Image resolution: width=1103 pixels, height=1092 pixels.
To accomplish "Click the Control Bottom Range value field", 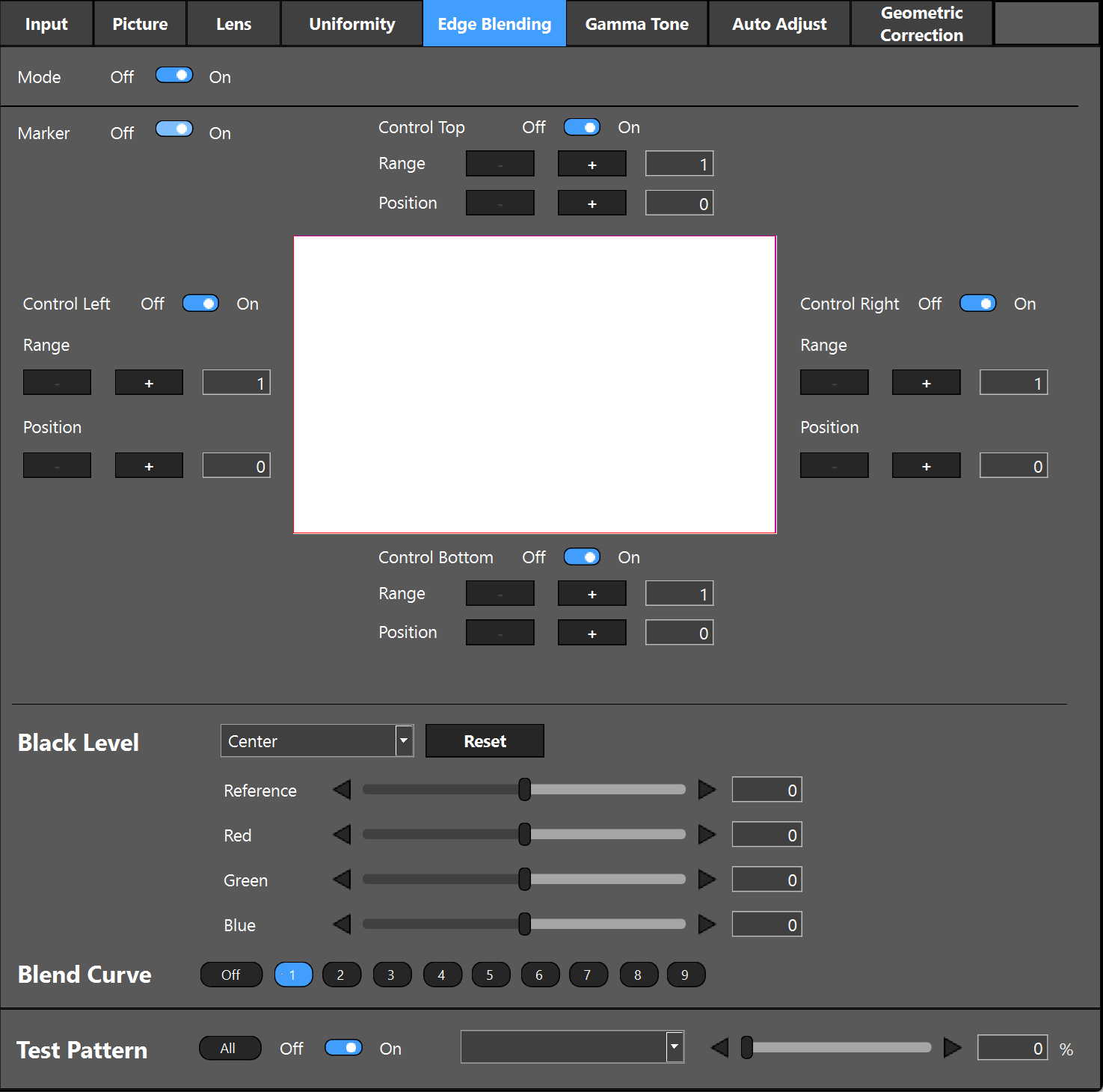I will [679, 594].
